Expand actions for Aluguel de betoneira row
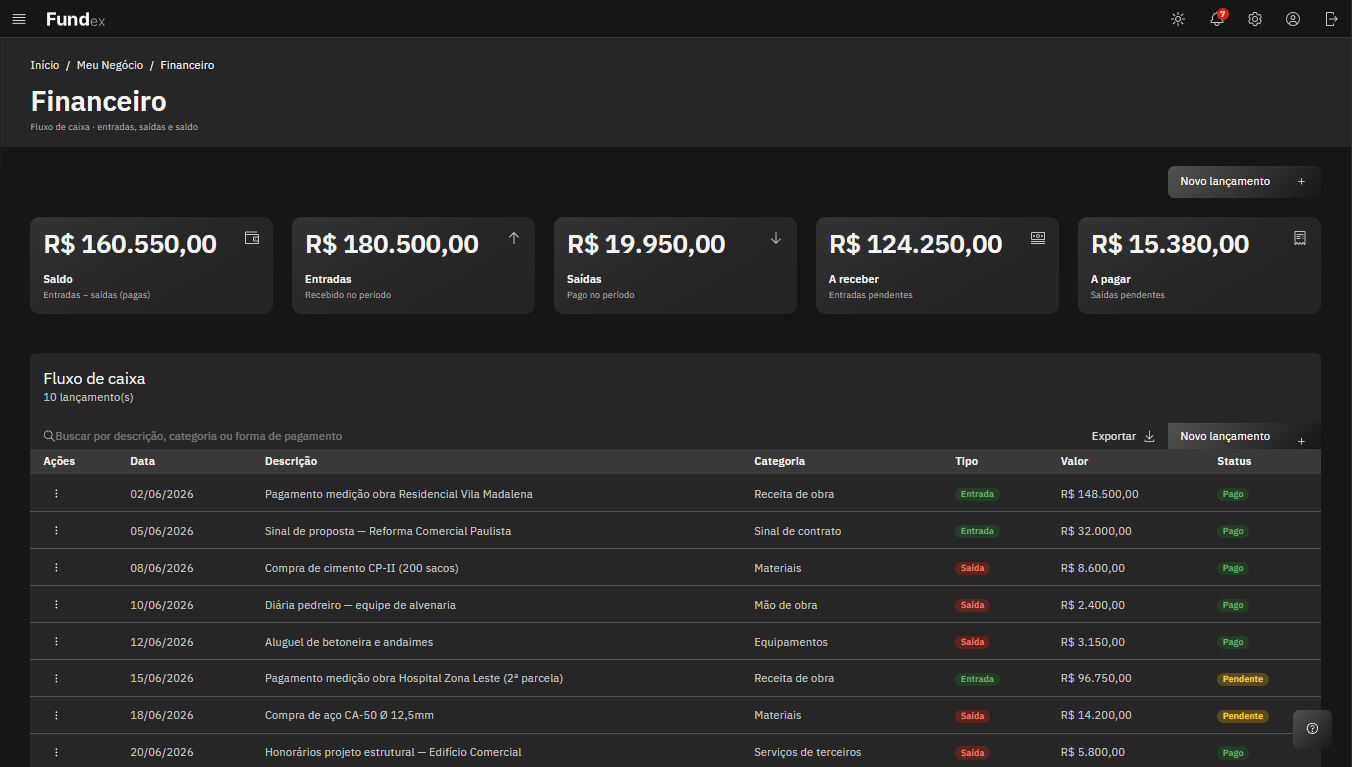Viewport: 1352px width, 767px height. point(56,642)
